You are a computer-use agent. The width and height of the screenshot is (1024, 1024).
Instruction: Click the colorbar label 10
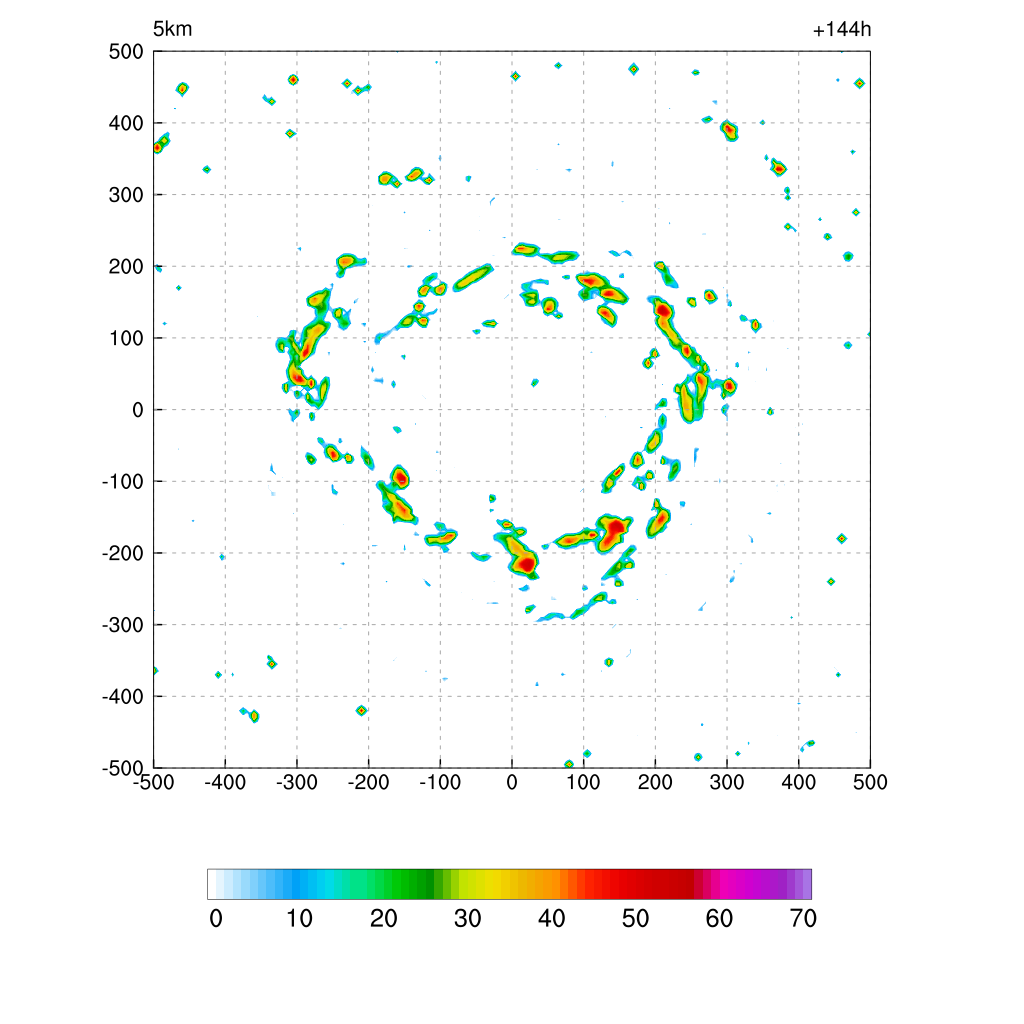300,919
